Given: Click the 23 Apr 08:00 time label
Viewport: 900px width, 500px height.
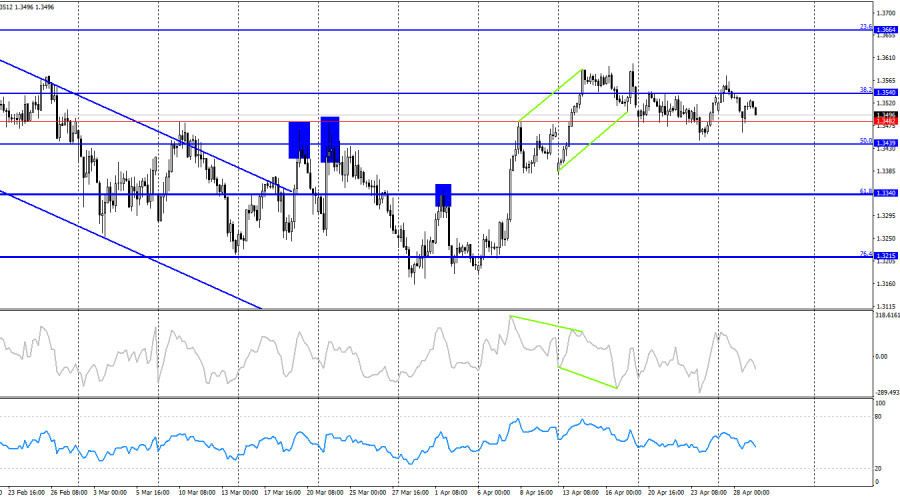Looking at the screenshot, I should pyautogui.click(x=709, y=493).
